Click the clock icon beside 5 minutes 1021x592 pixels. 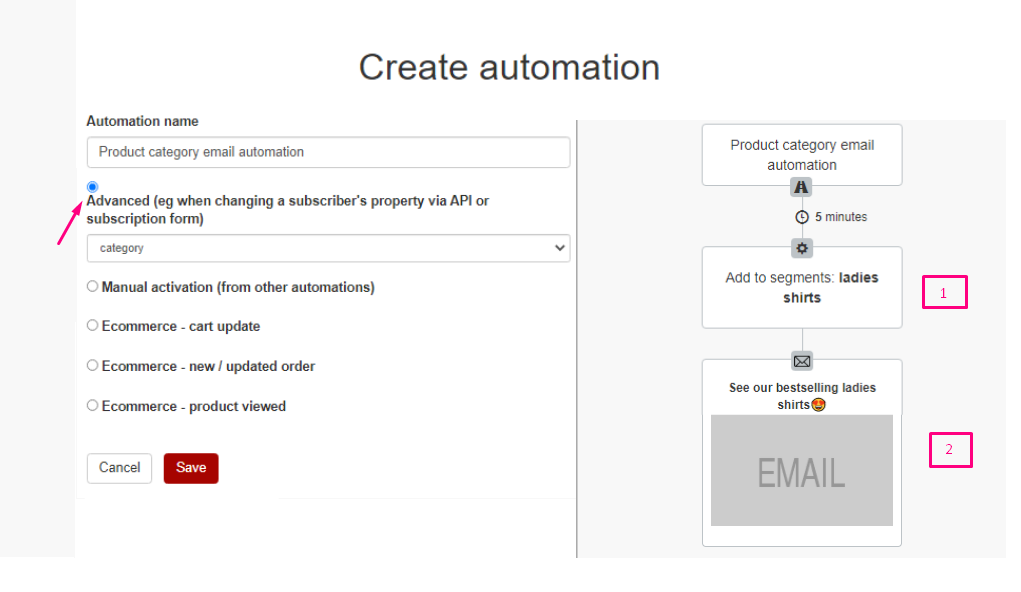[x=802, y=217]
